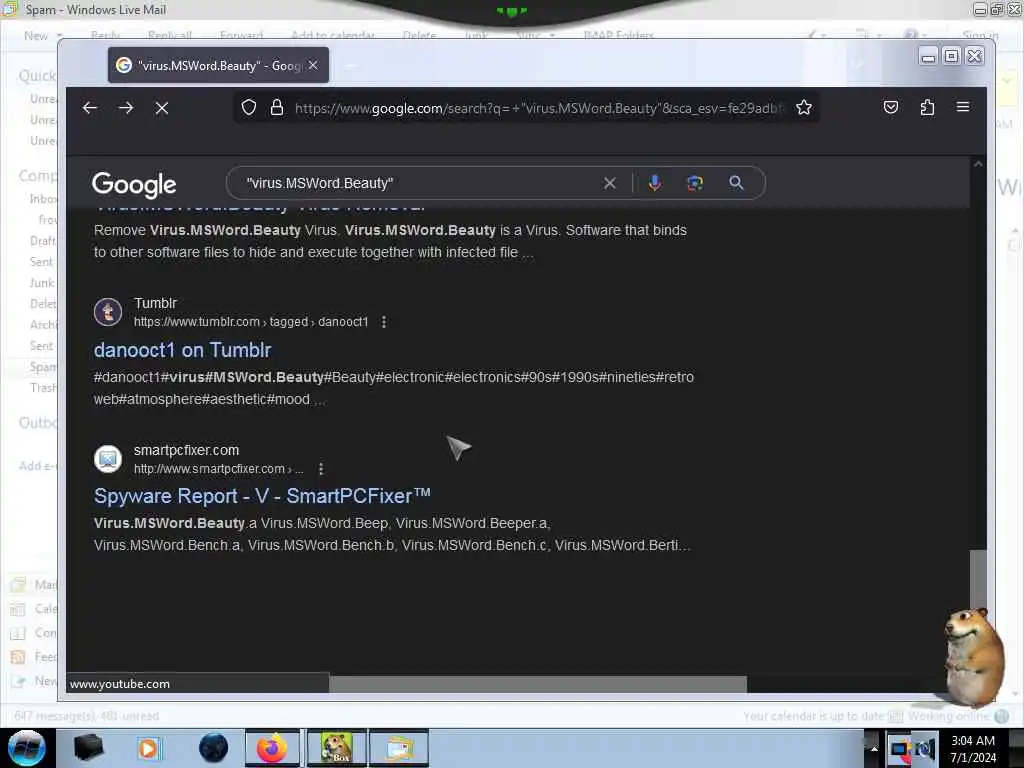Click the Tumblr site favicon

[x=108, y=312]
